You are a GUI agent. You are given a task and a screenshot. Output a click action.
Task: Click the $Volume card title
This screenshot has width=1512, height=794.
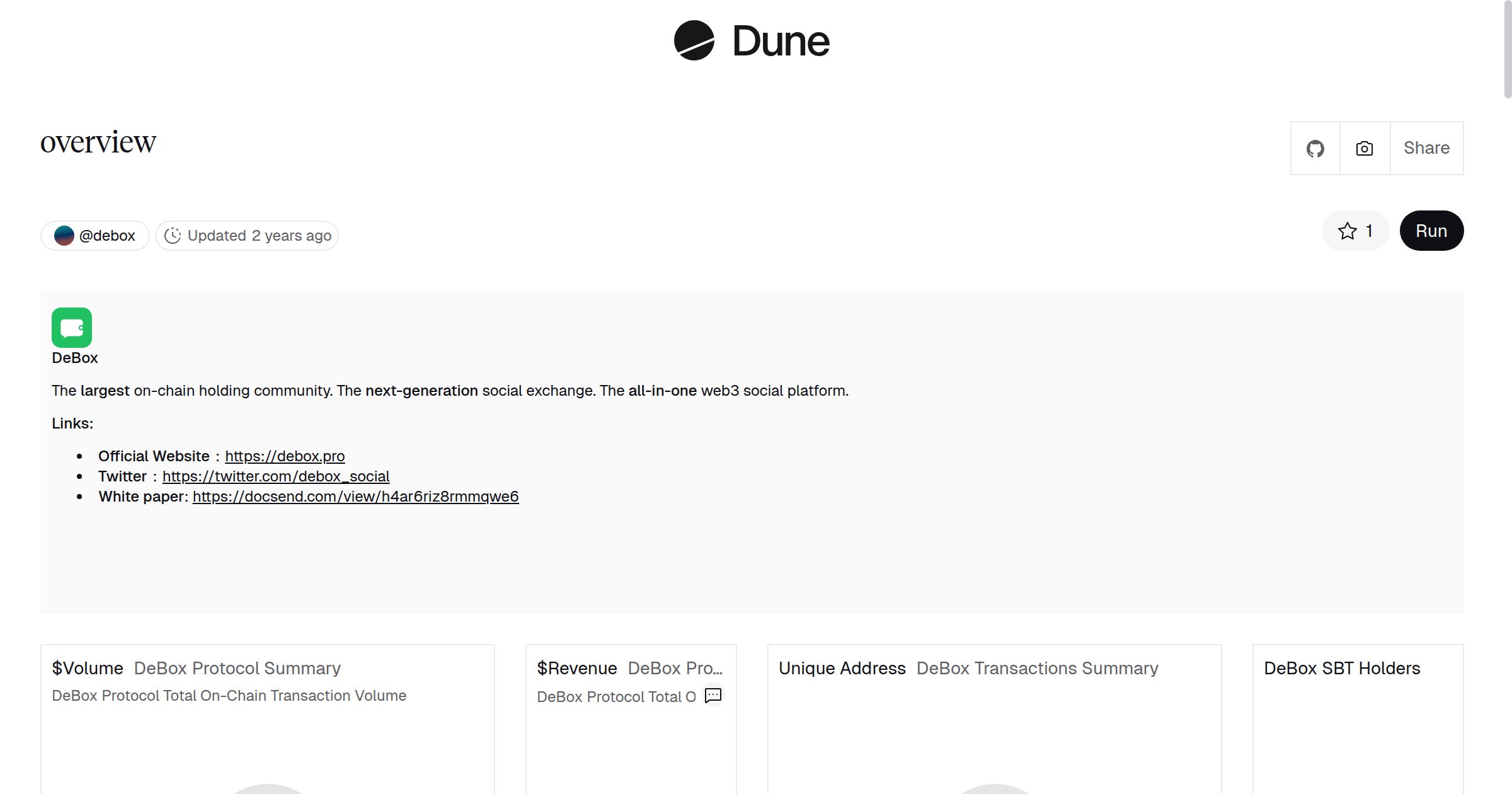(x=88, y=668)
